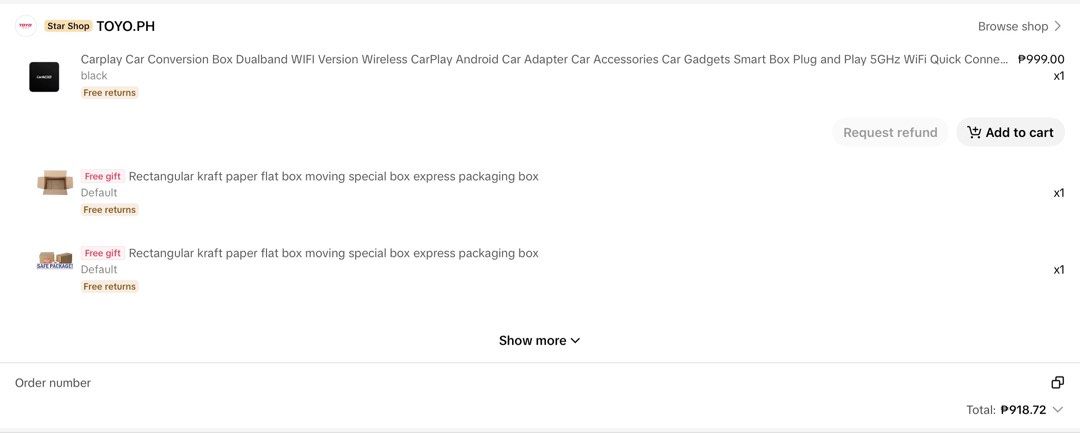Screen dimensions: 1080x433
Task: Open the Carplay box product thumbnail
Action: 44,76
